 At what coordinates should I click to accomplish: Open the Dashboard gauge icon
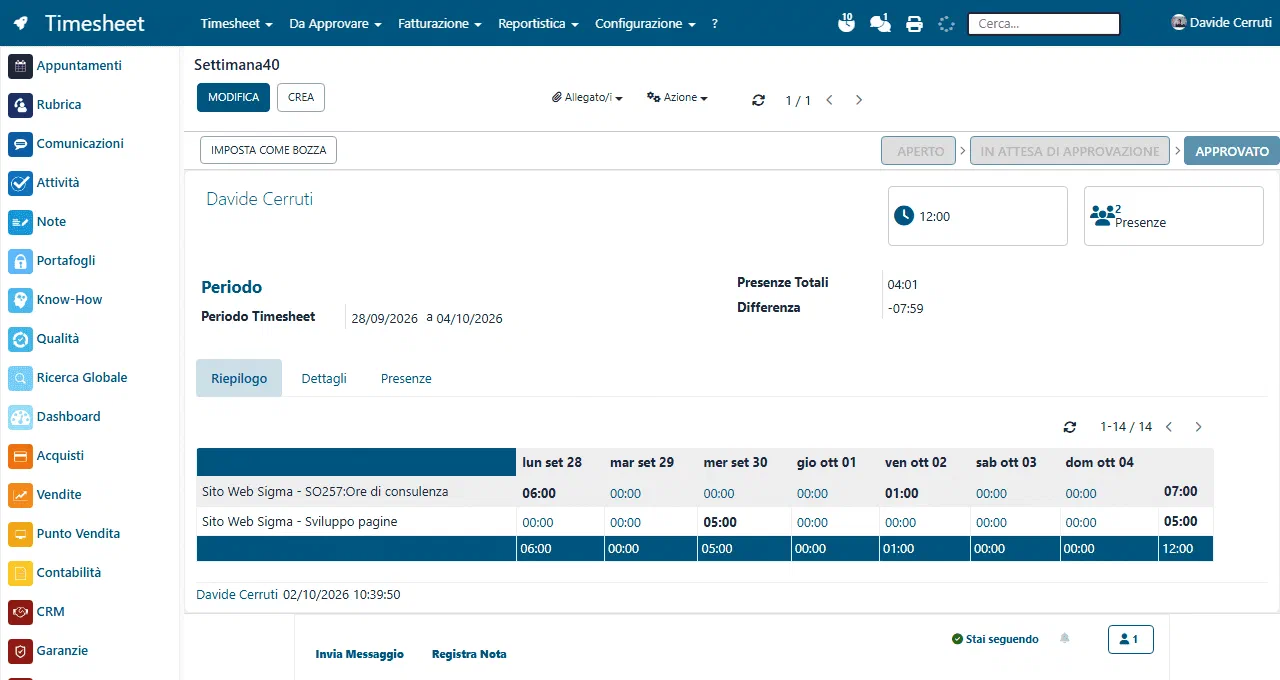21,417
